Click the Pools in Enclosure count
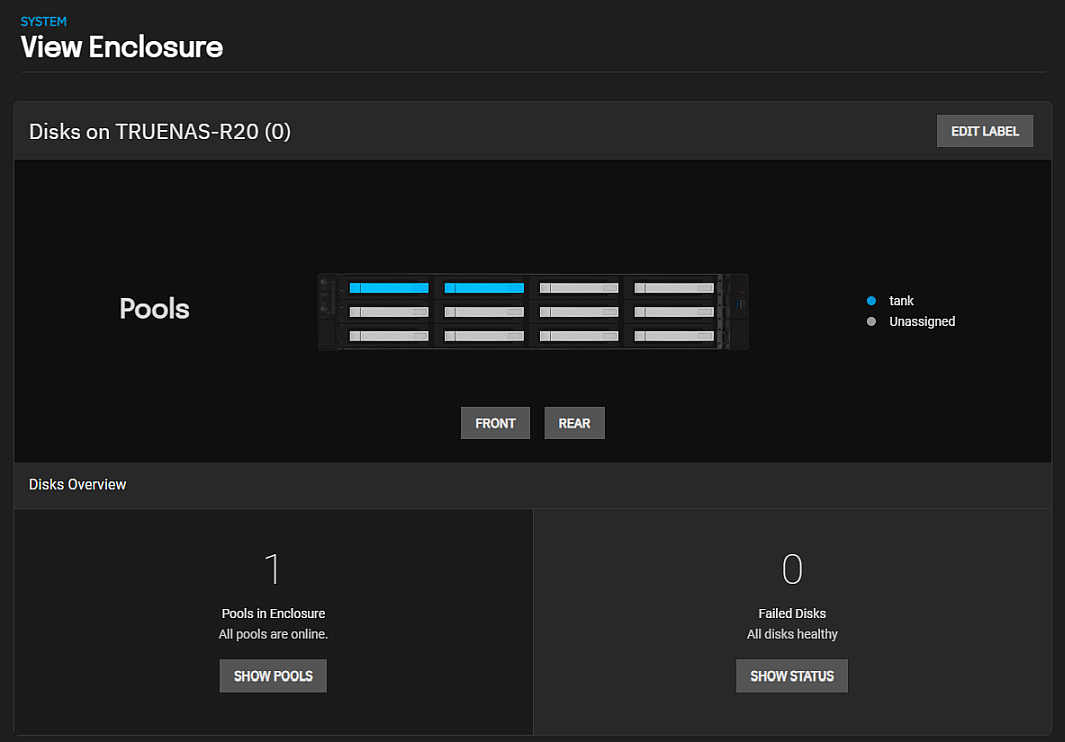Screen dimensions: 1065x742 (272, 569)
